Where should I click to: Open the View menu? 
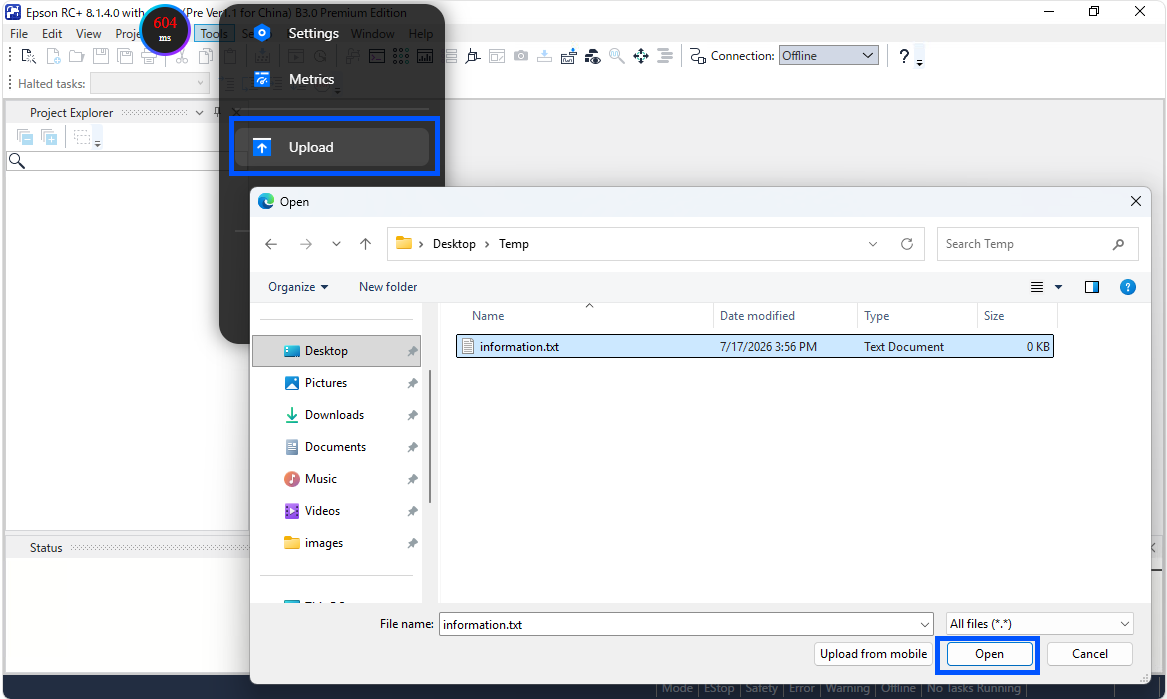coord(89,33)
